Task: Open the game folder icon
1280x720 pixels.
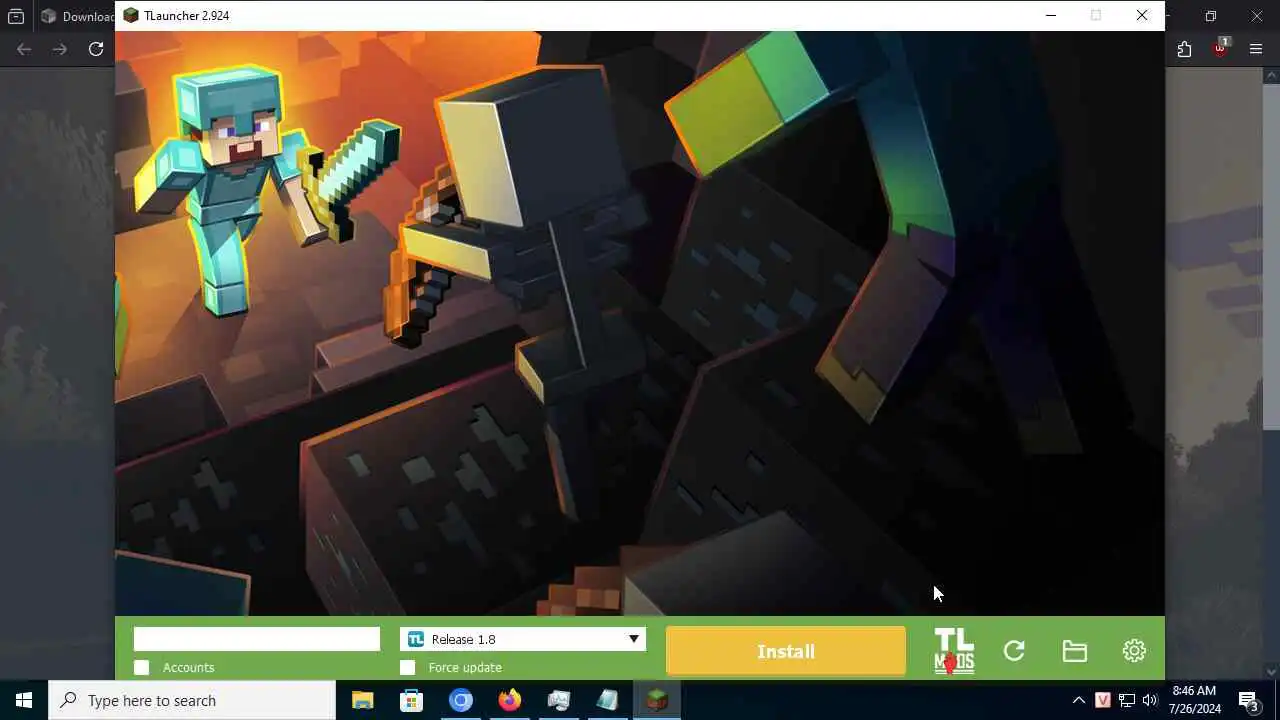Action: coord(1074,651)
